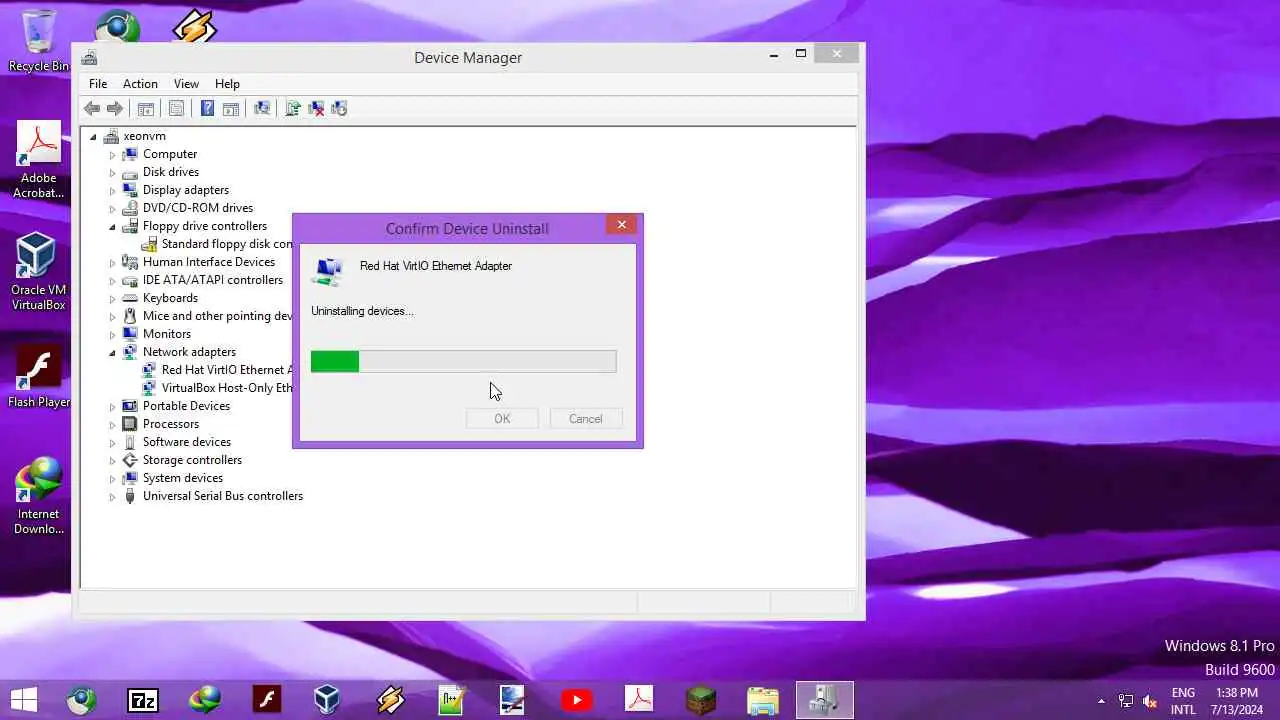The image size is (1280, 720).
Task: Collapse the Floppy drive controllers node
Action: pyautogui.click(x=112, y=227)
